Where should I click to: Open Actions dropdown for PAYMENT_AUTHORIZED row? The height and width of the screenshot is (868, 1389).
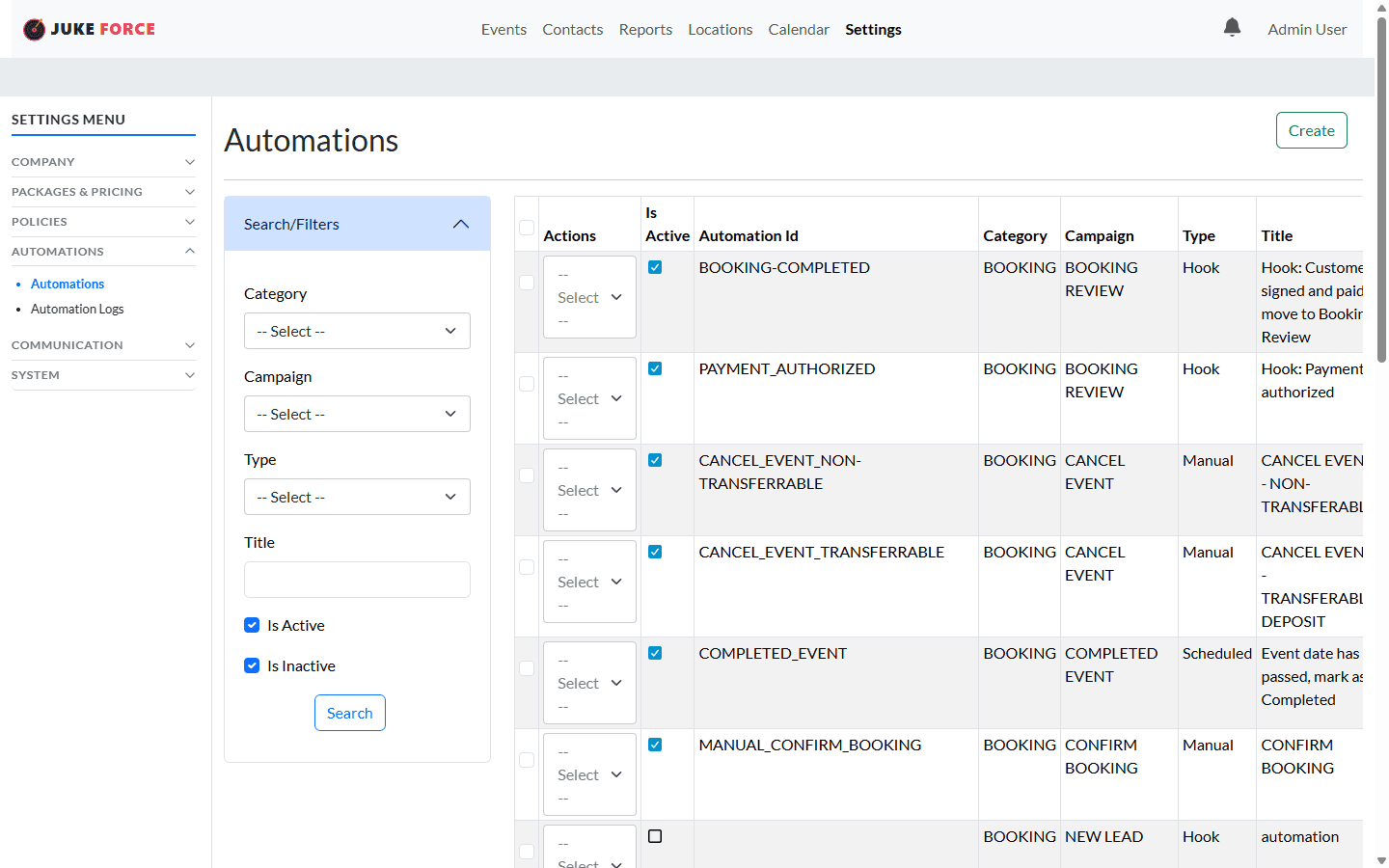pyautogui.click(x=589, y=398)
